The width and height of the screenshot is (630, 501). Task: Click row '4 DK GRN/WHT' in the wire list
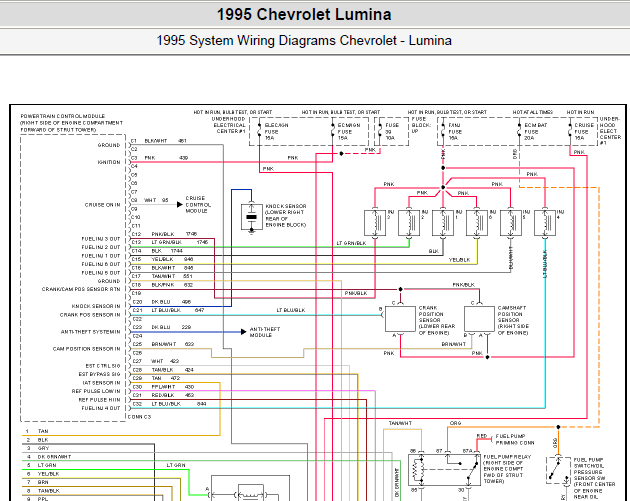pos(48,457)
